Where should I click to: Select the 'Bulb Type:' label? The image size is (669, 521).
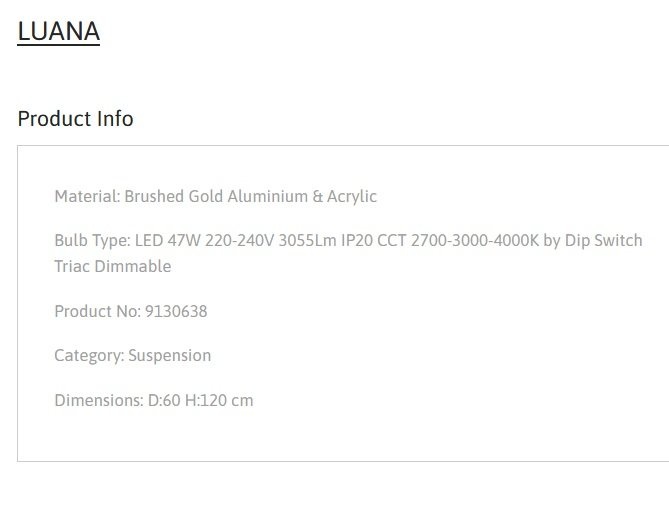[x=93, y=241]
